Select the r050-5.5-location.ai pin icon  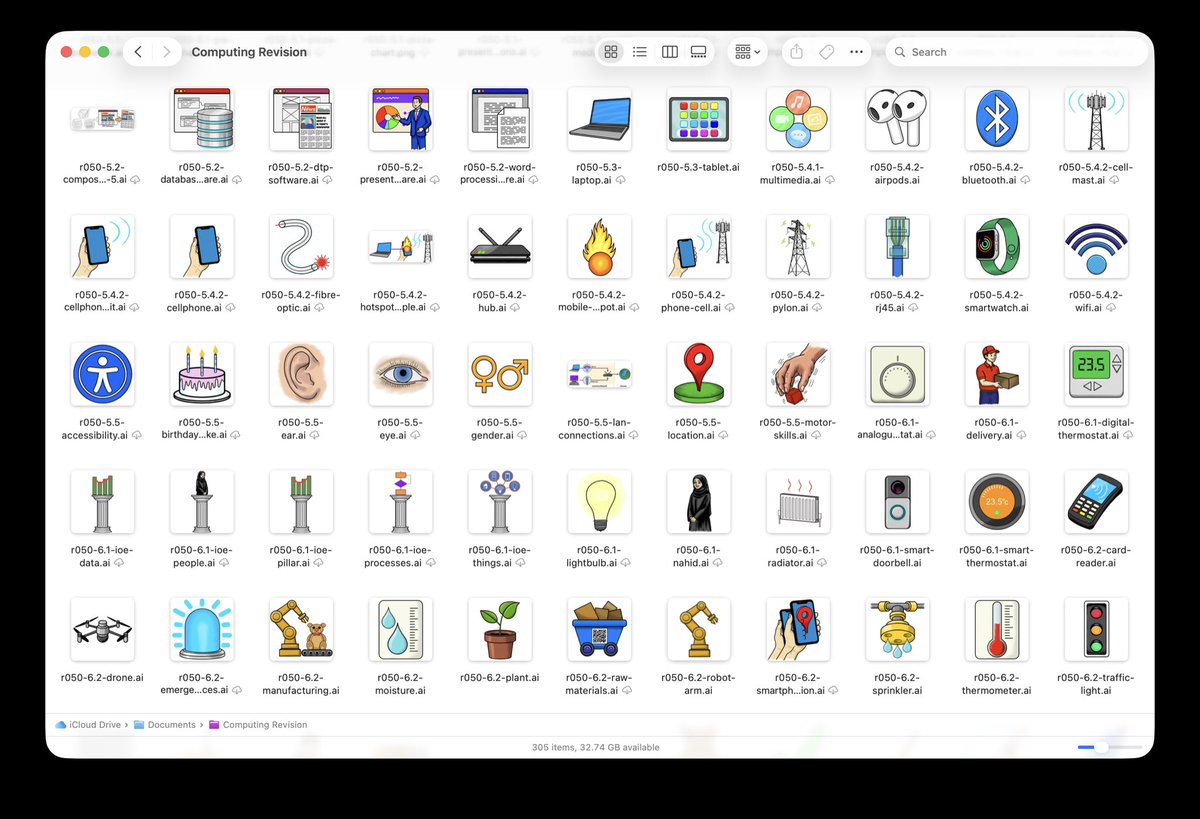(699, 375)
